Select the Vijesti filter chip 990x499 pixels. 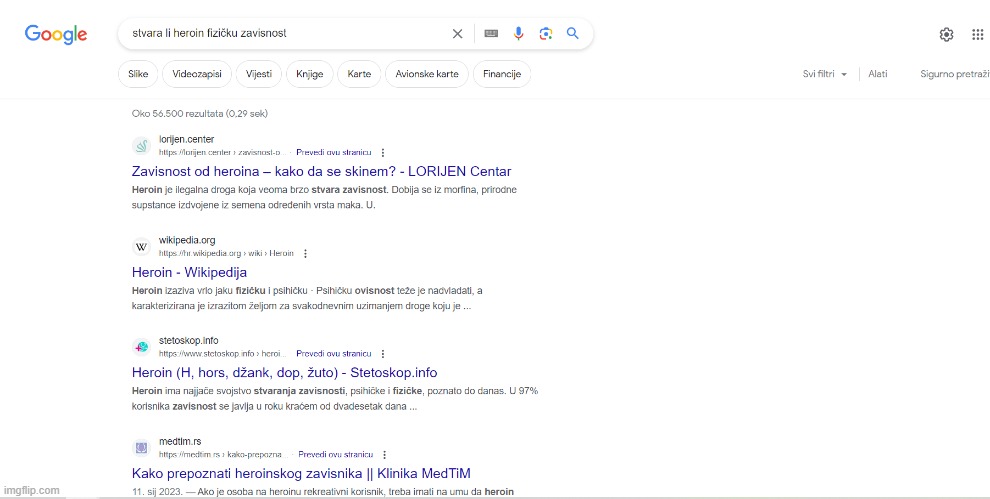(259, 74)
